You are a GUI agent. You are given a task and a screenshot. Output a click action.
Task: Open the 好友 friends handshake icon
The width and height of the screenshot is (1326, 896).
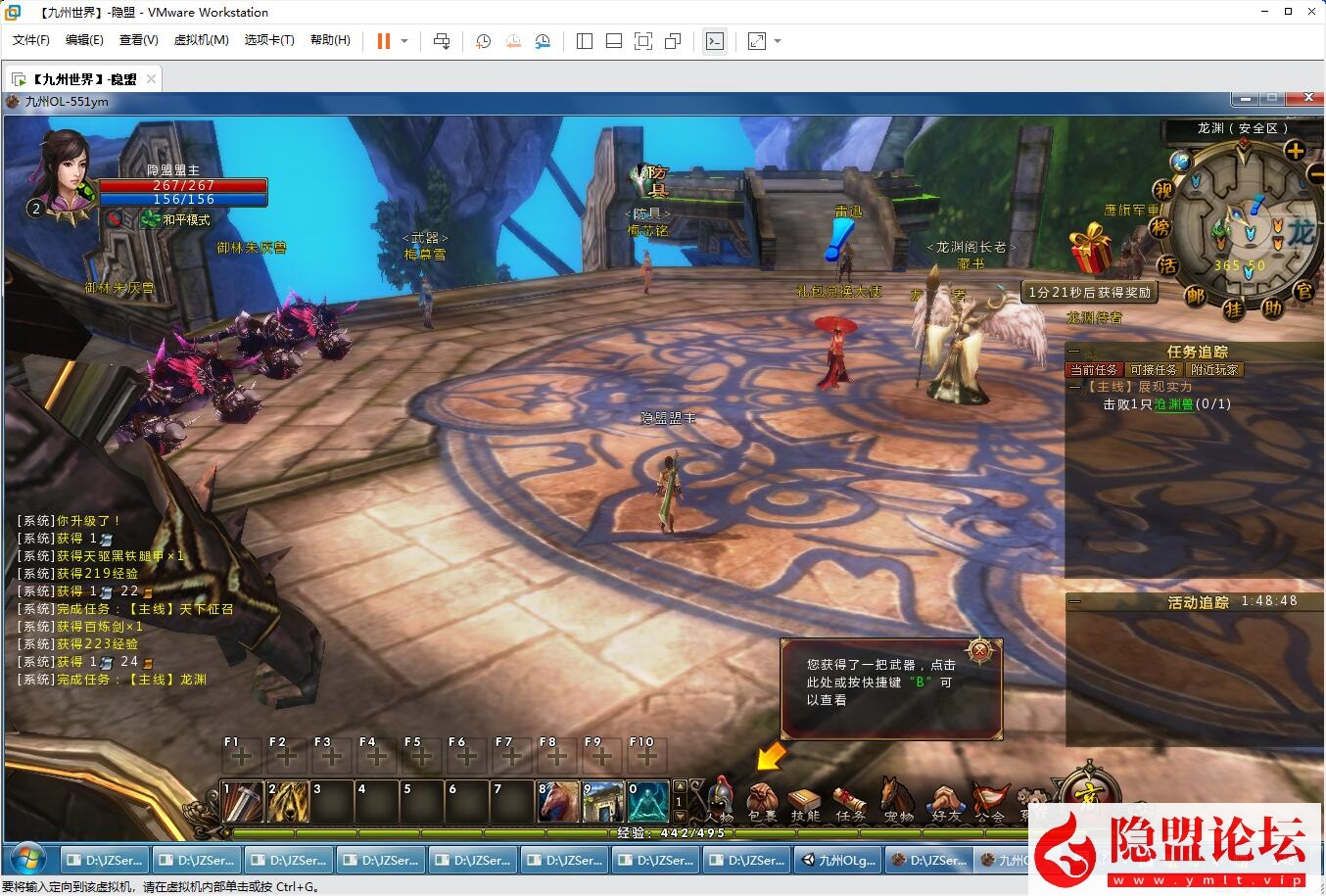[944, 801]
